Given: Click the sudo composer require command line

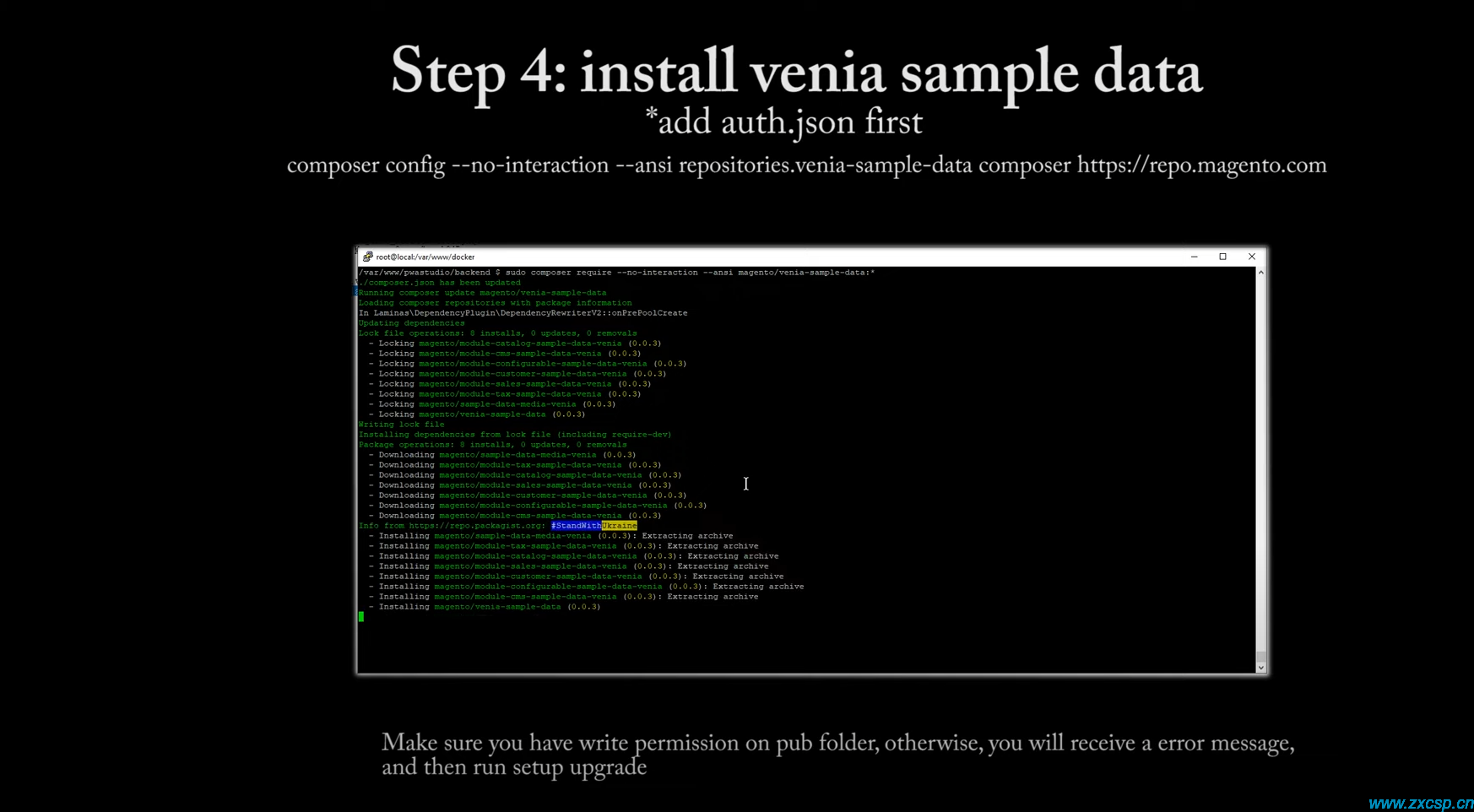Looking at the screenshot, I should (616, 273).
